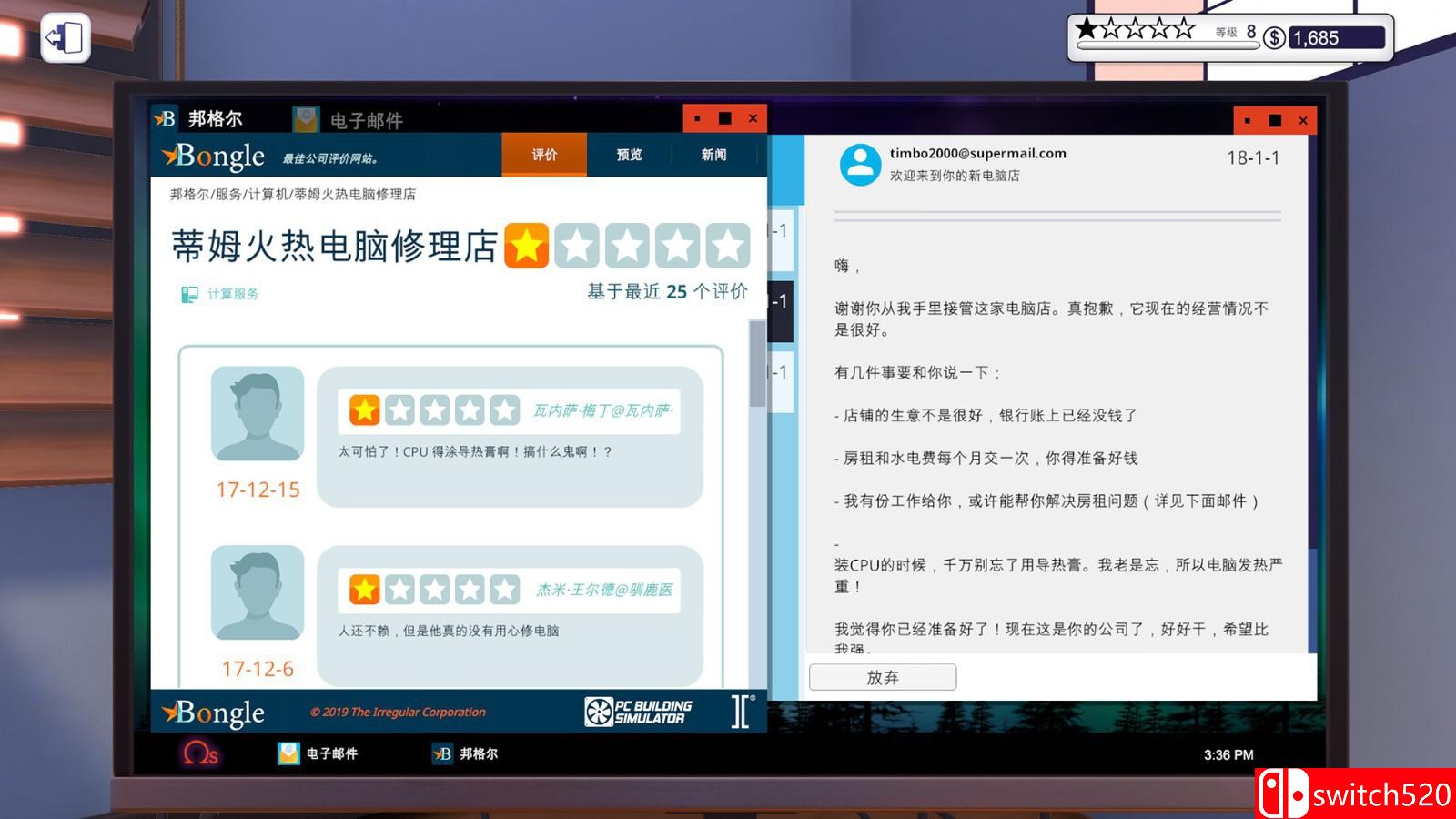1456x819 pixels.
Task: Open the 预览 tab on Bongle
Action: (x=630, y=155)
